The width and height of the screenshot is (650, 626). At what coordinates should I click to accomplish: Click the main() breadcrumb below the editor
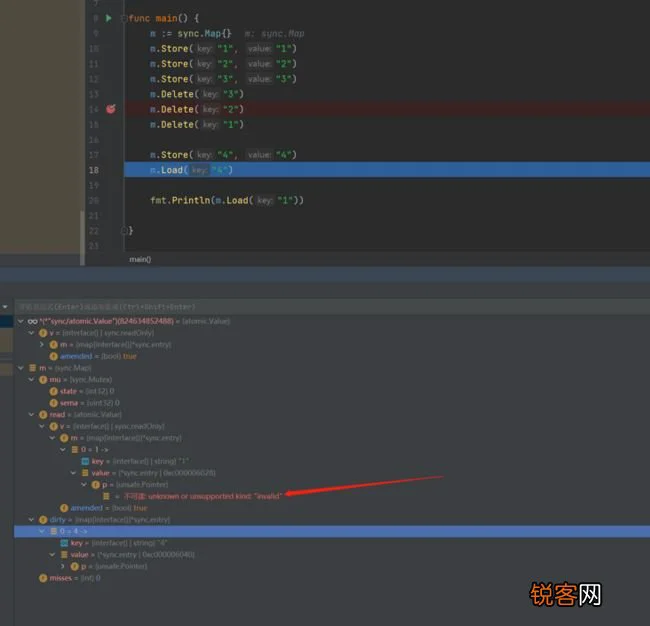(x=140, y=260)
